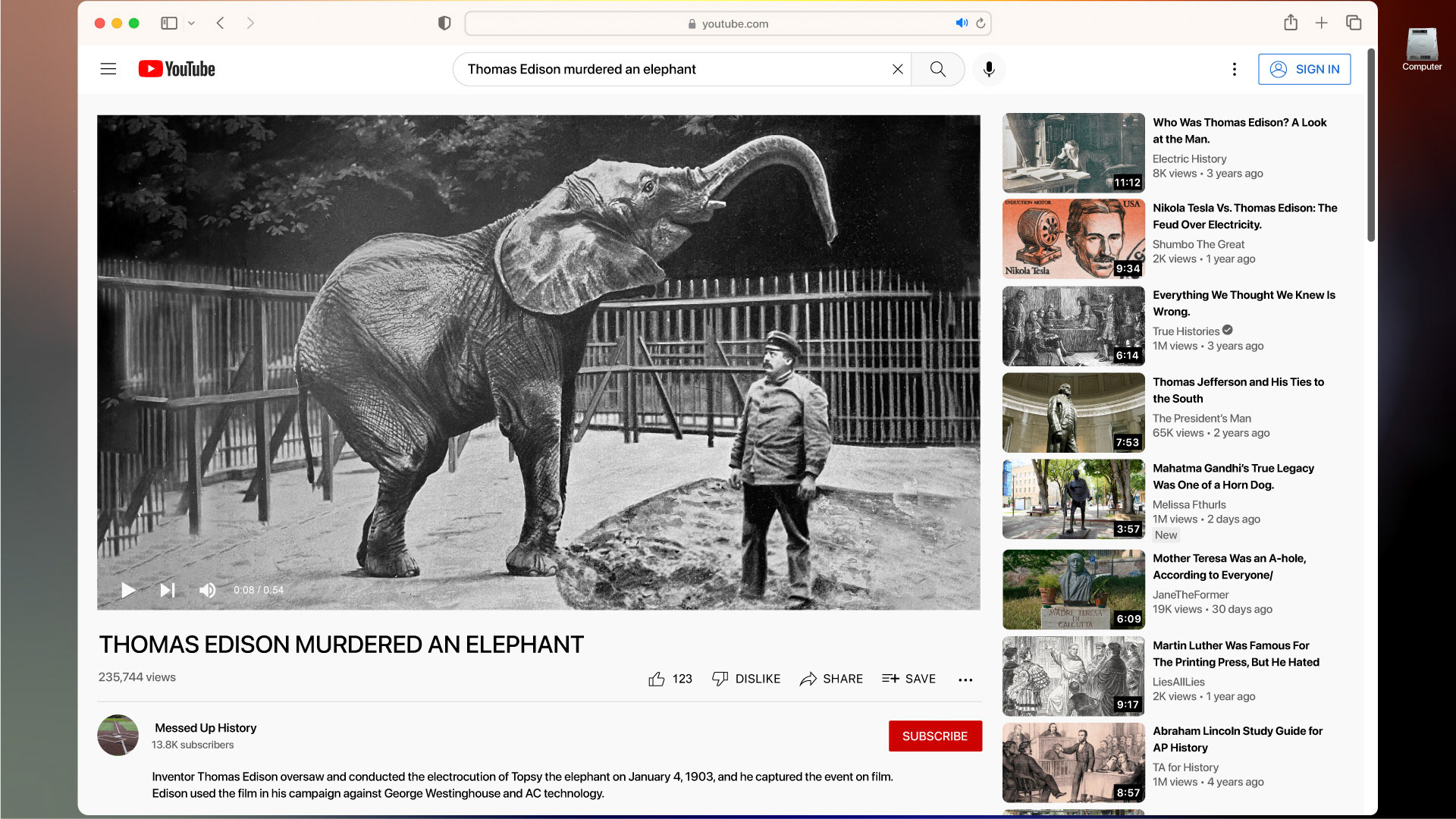Click the 13.8K subscribers text
The height and width of the screenshot is (819, 1456).
point(193,745)
